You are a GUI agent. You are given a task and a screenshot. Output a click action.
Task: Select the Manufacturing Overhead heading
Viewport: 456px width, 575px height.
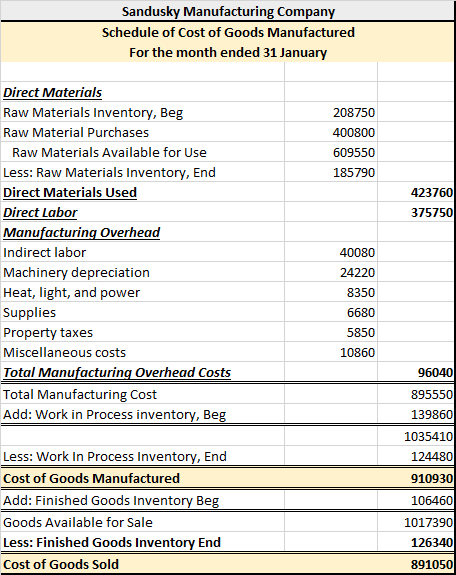click(x=82, y=232)
